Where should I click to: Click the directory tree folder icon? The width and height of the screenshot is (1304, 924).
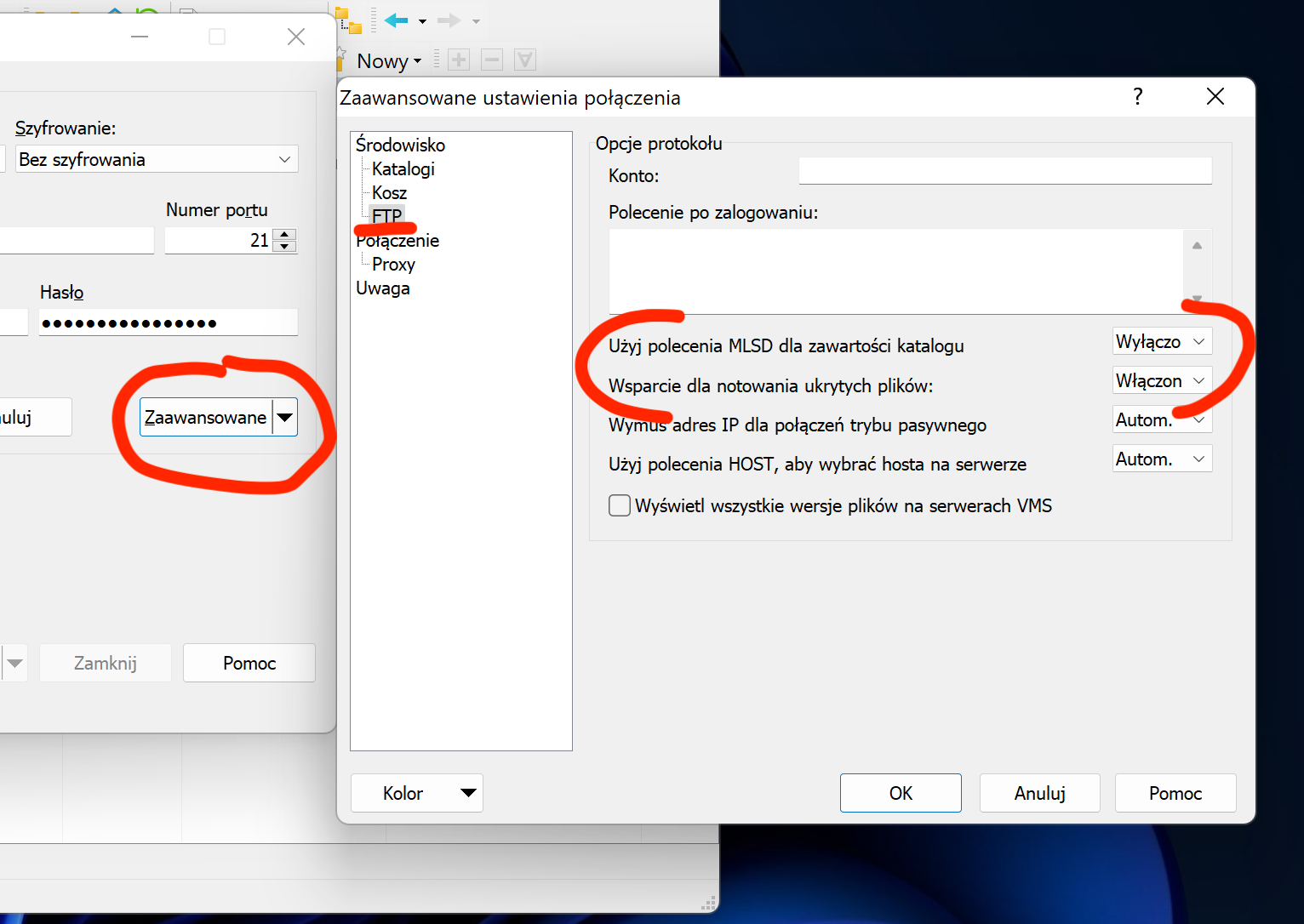pos(348,20)
